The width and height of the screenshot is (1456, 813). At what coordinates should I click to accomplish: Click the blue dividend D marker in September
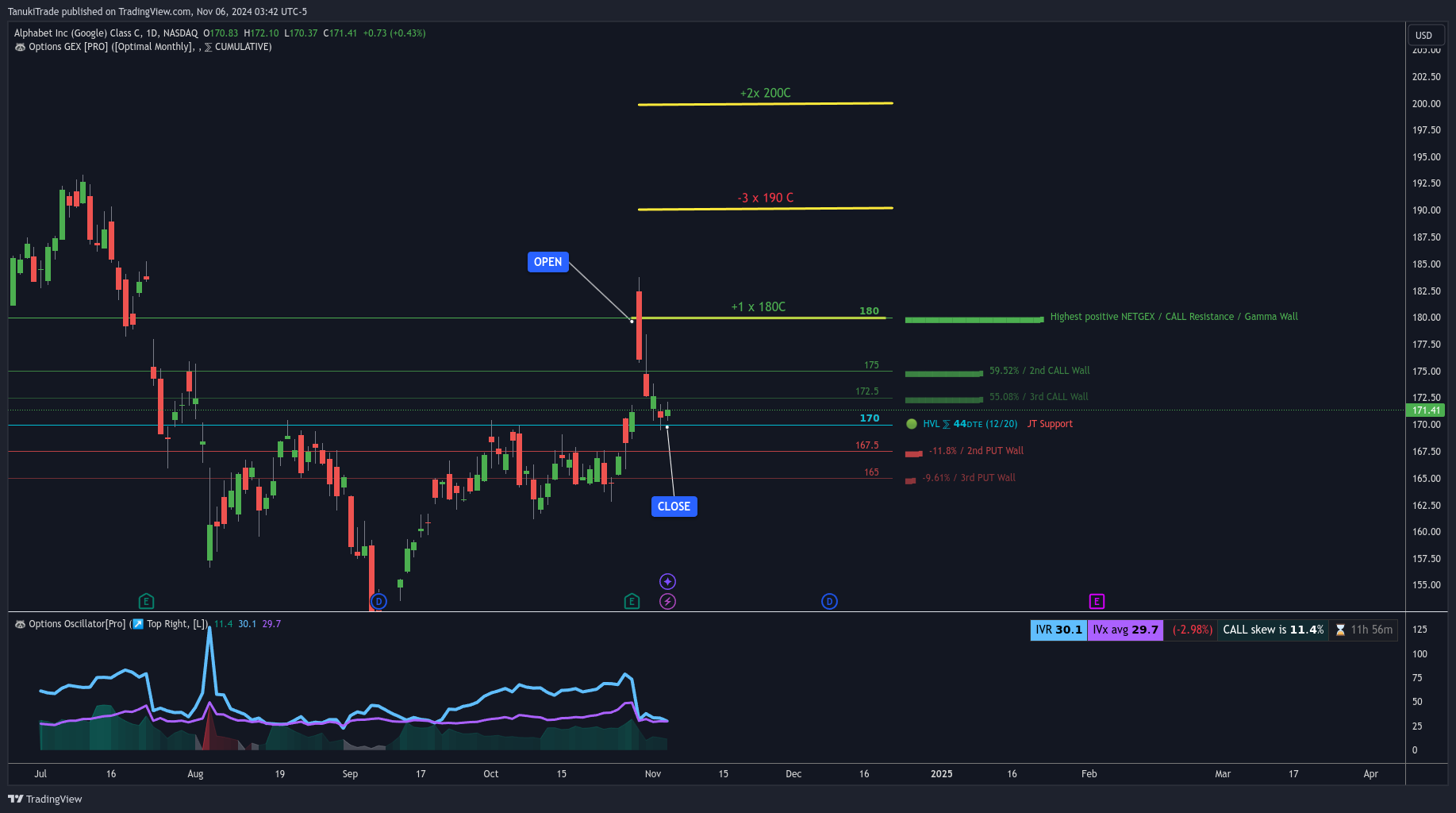click(378, 602)
